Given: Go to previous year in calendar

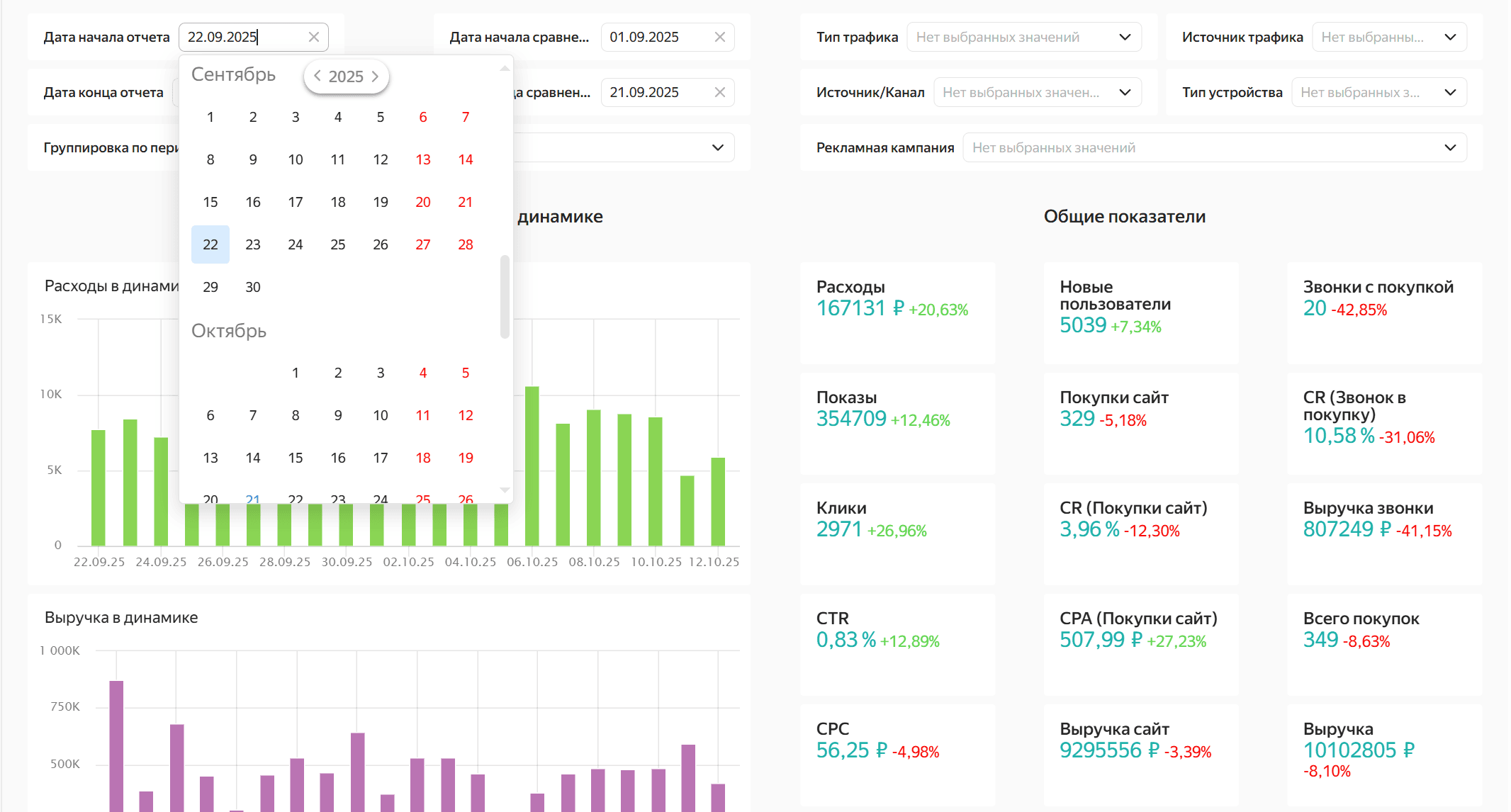Looking at the screenshot, I should click(x=318, y=76).
